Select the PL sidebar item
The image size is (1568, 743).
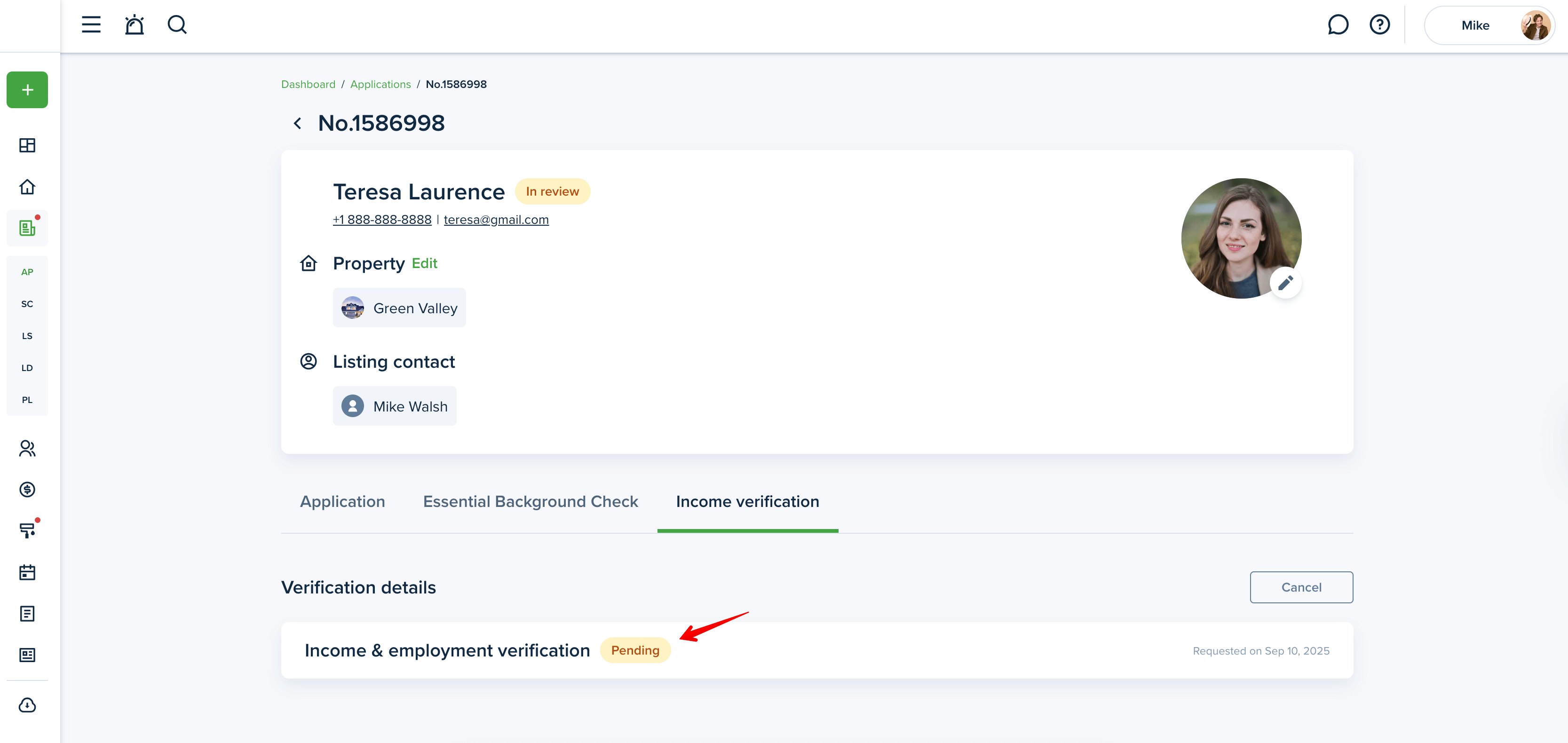(27, 400)
